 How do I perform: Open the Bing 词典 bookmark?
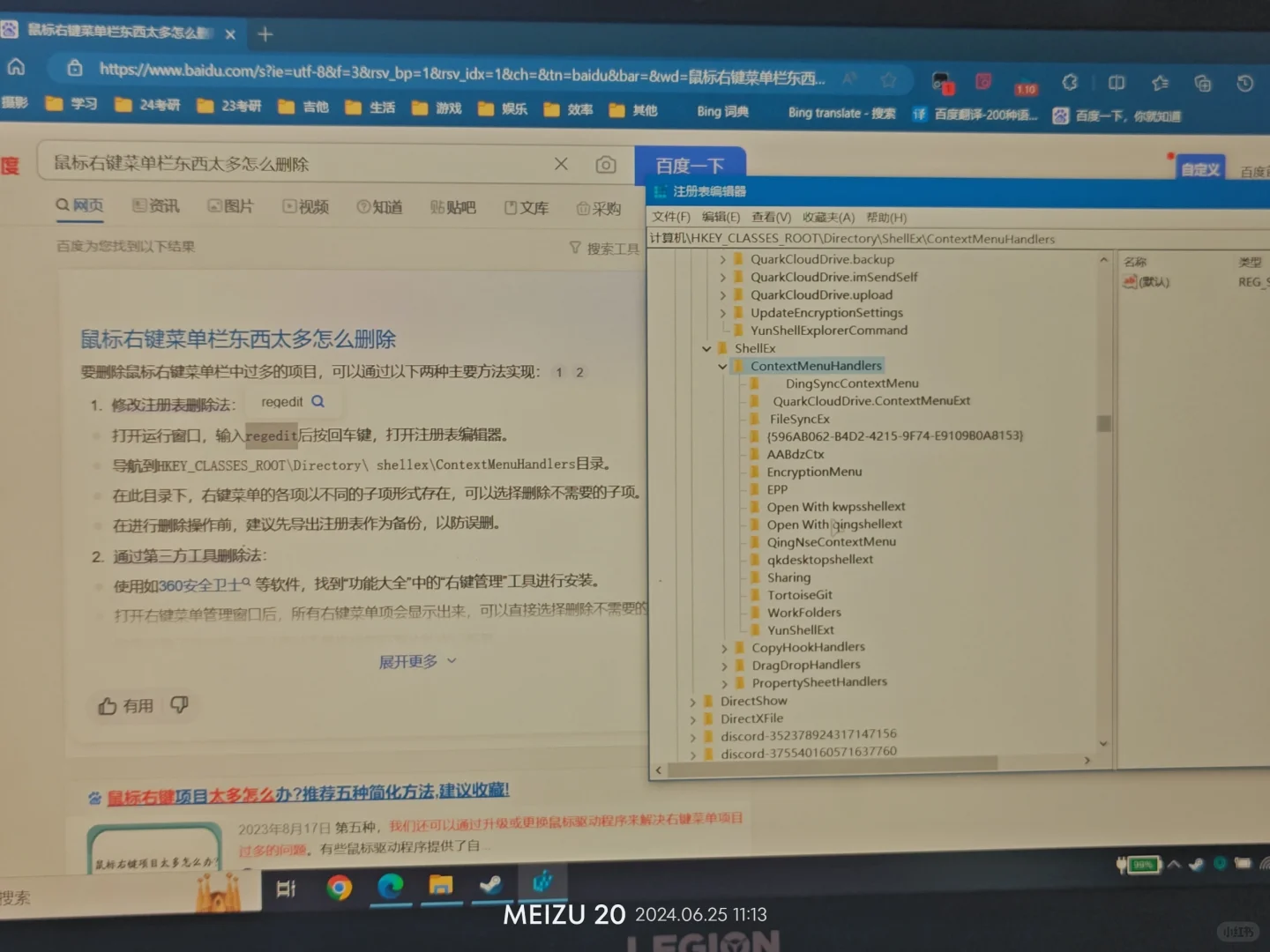[x=722, y=111]
